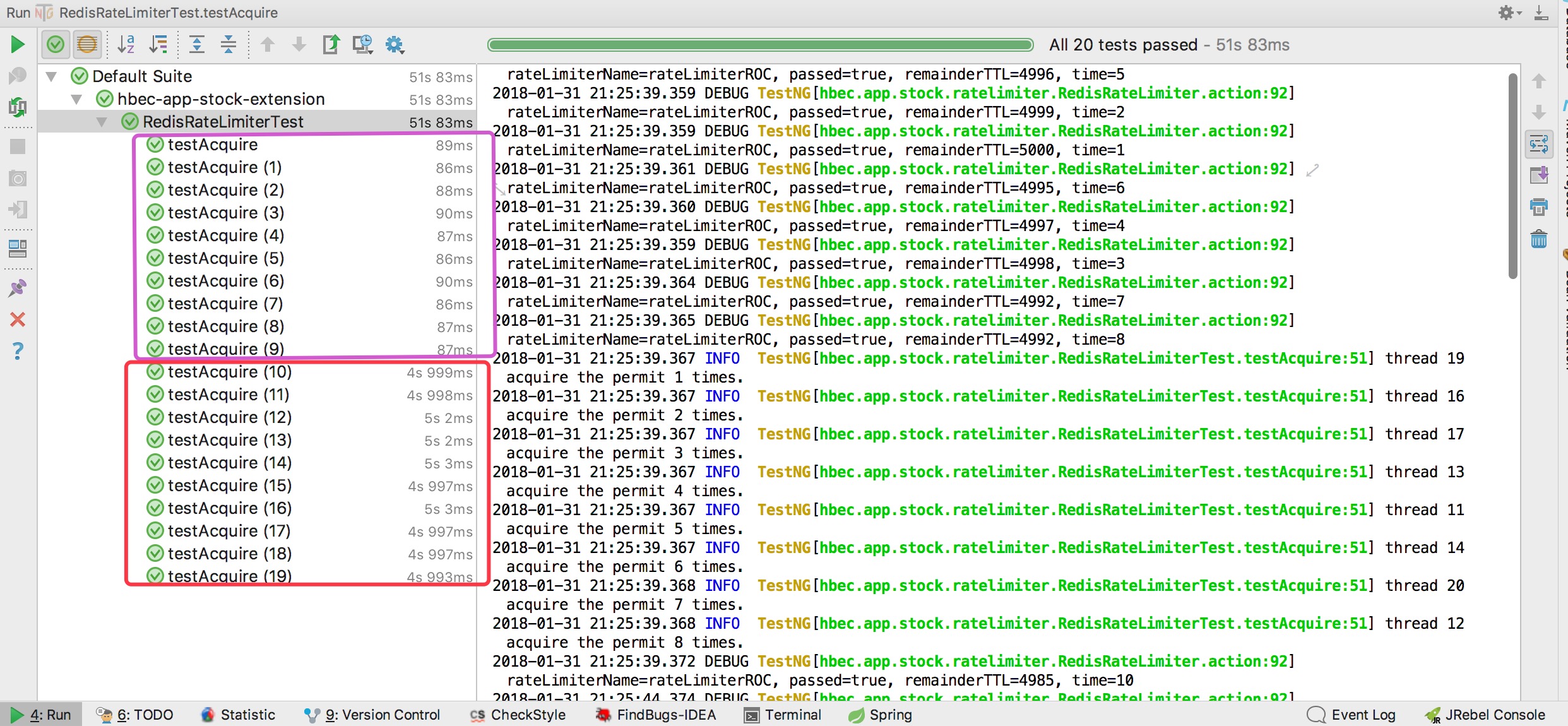Open the test runner settings gear
Image resolution: width=1568 pixels, height=726 pixels.
395,44
